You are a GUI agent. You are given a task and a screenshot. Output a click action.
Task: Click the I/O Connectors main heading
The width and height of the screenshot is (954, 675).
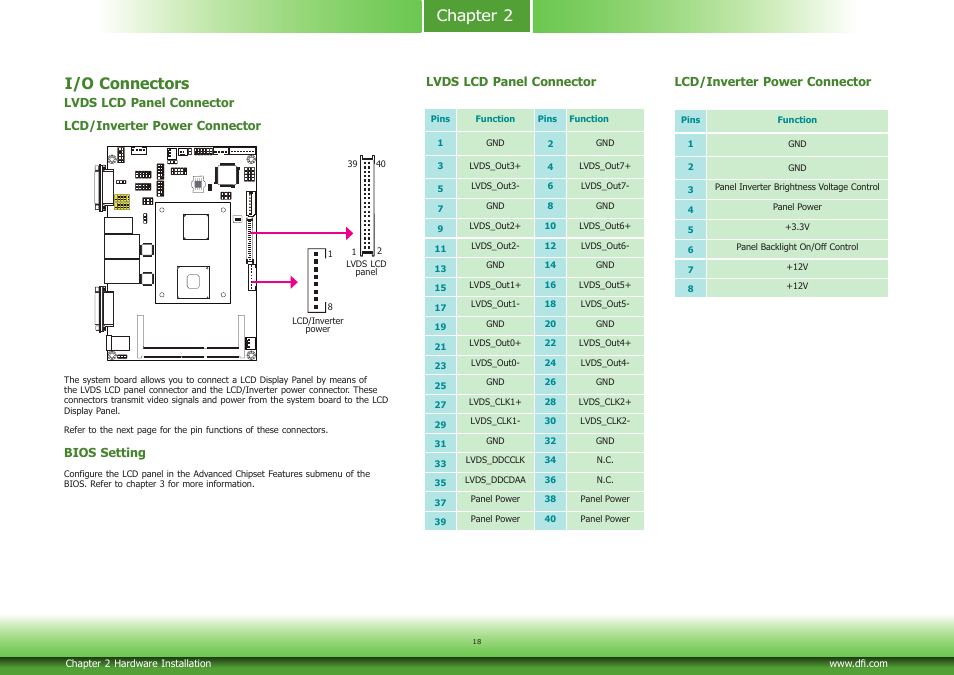[127, 83]
